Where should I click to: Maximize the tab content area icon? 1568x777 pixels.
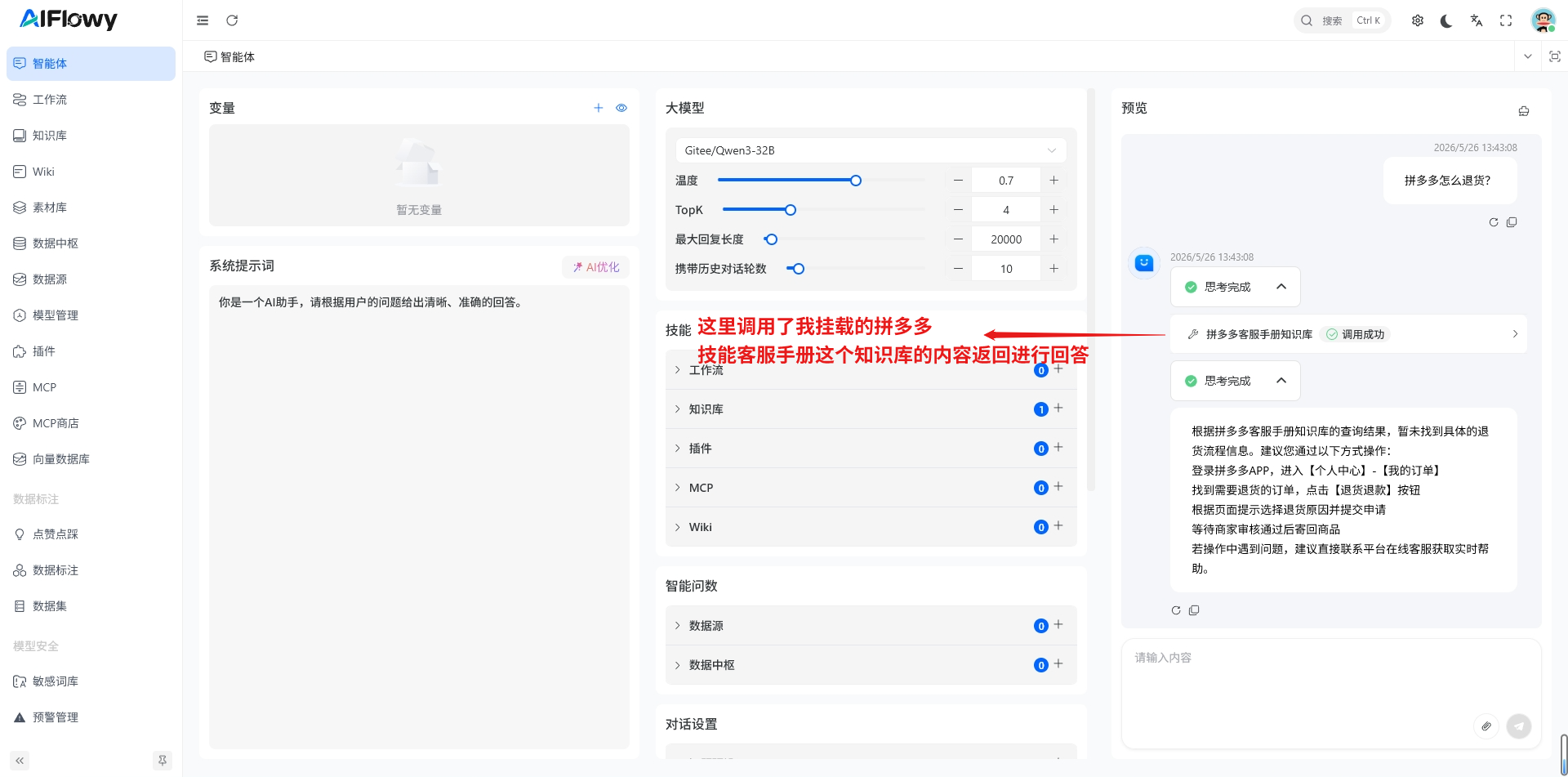[1555, 56]
